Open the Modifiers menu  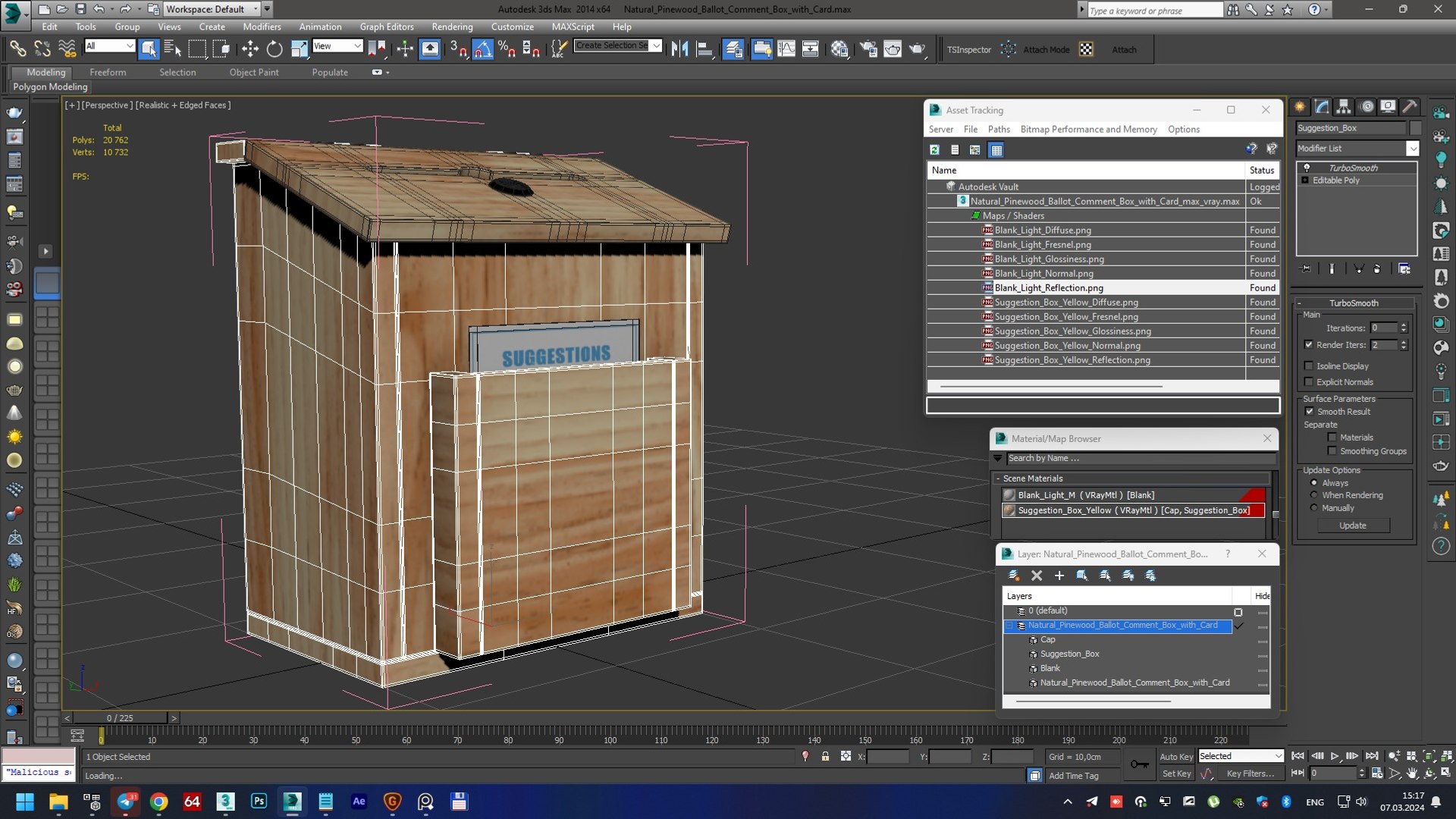262,27
